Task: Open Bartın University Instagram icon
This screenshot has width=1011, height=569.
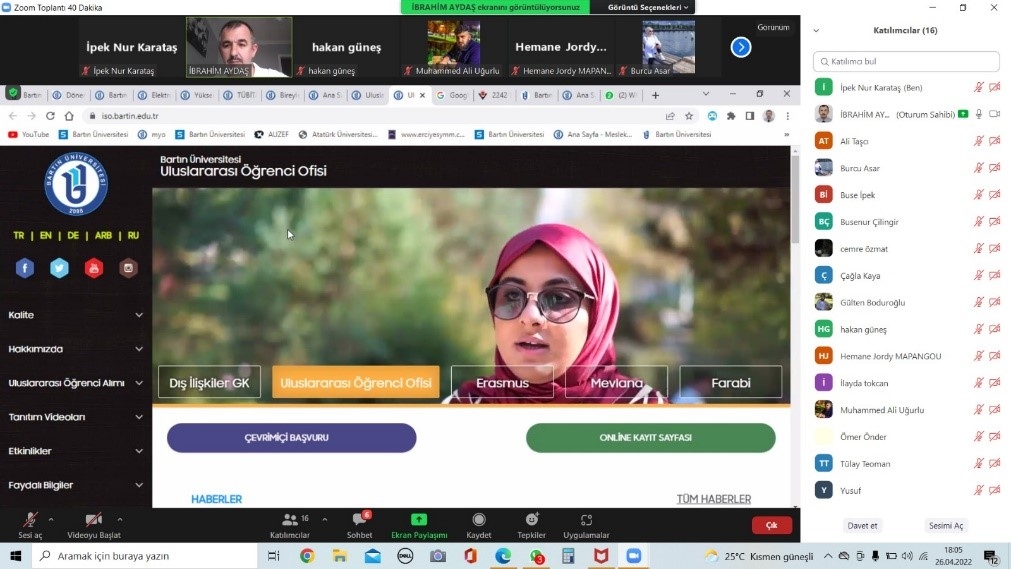Action: click(x=128, y=268)
